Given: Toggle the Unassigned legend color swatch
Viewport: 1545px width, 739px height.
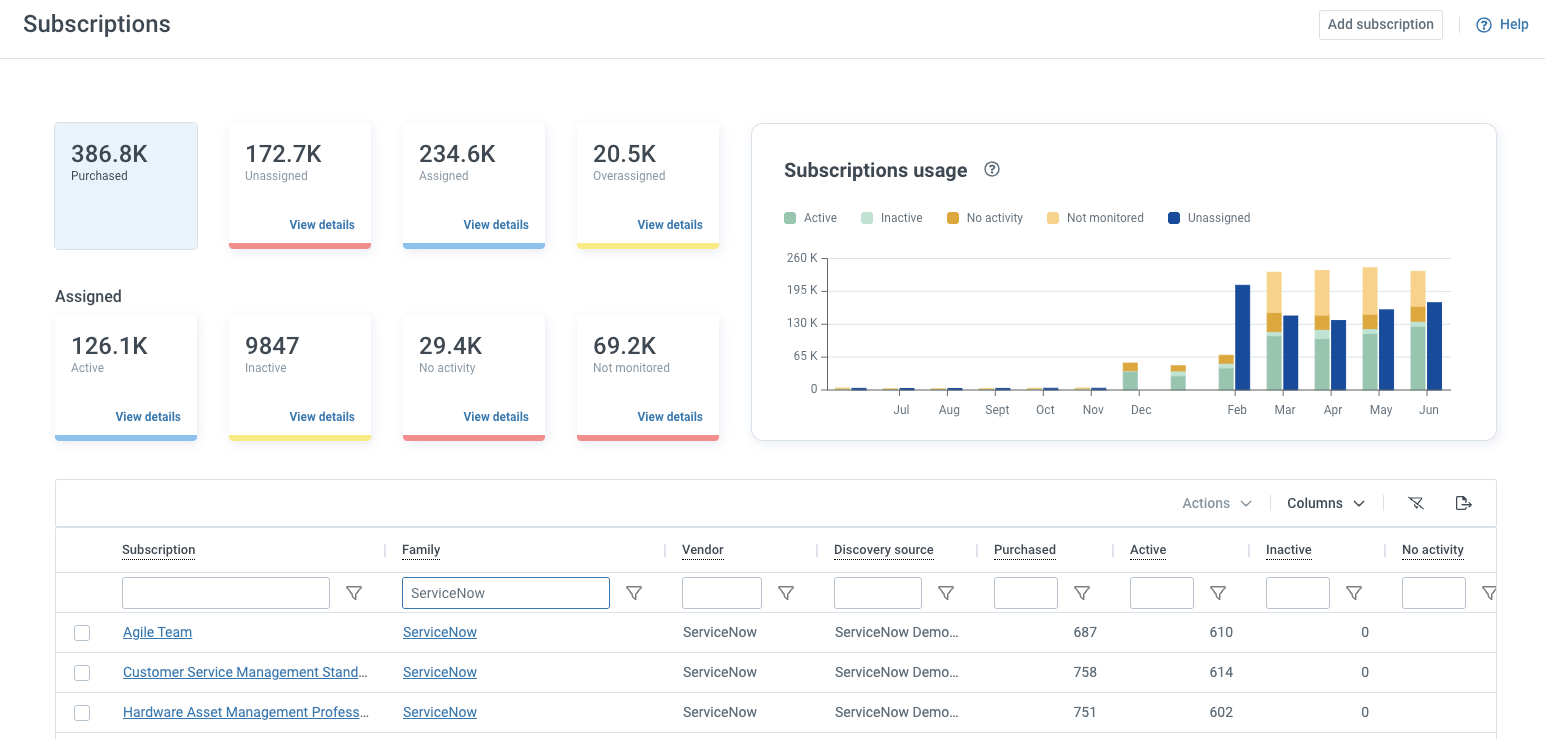Looking at the screenshot, I should (x=1174, y=218).
